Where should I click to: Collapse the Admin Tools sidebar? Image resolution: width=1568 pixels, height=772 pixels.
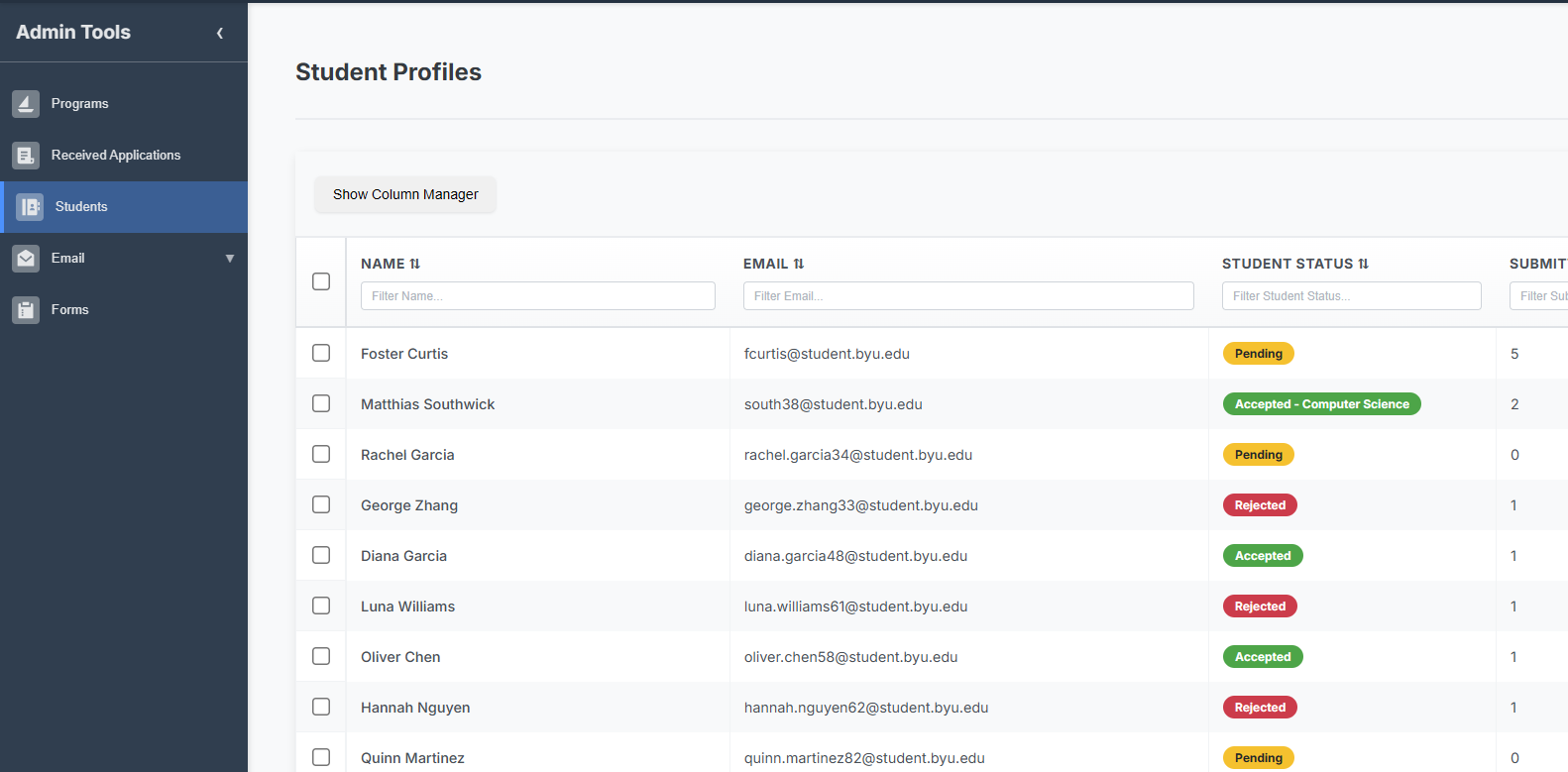click(x=220, y=33)
